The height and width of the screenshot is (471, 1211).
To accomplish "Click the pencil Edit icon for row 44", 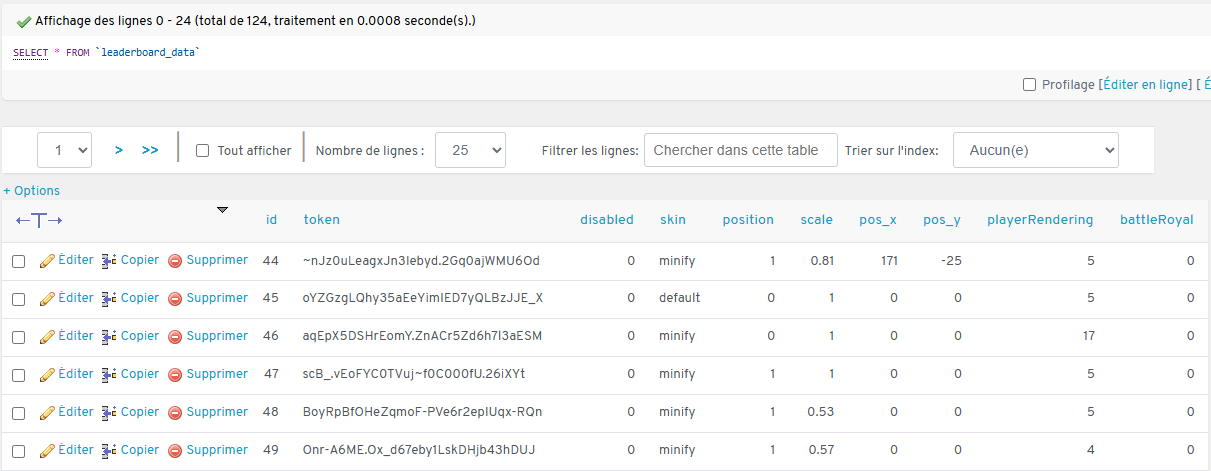I will click(x=46, y=261).
